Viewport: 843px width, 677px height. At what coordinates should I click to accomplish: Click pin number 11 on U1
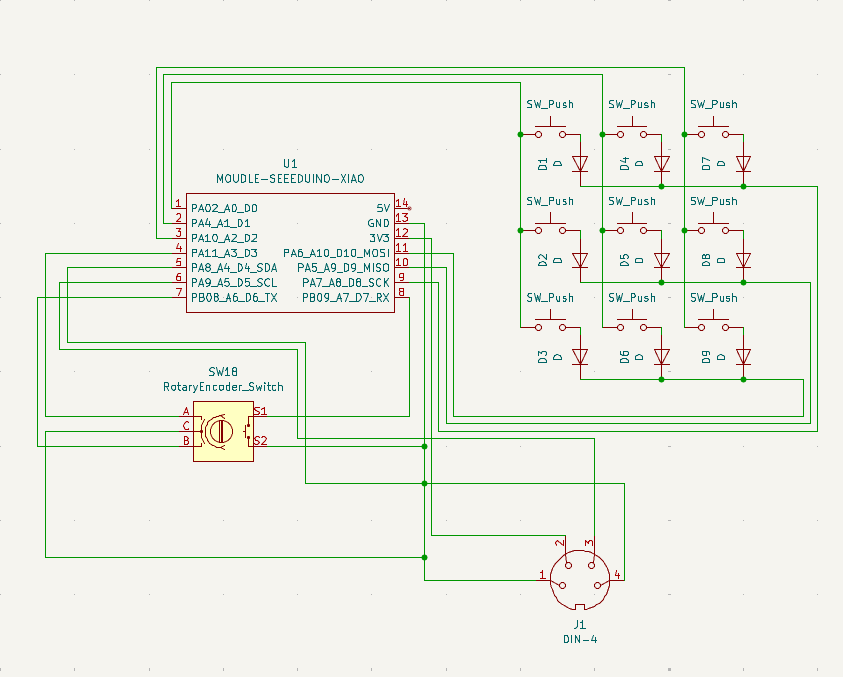point(402,248)
